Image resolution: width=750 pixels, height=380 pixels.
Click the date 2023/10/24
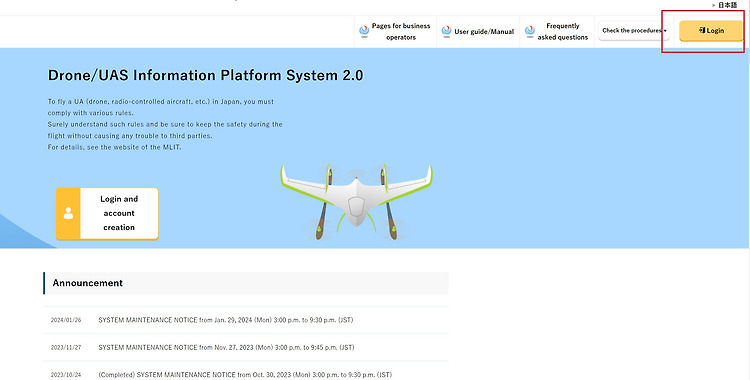[66, 375]
